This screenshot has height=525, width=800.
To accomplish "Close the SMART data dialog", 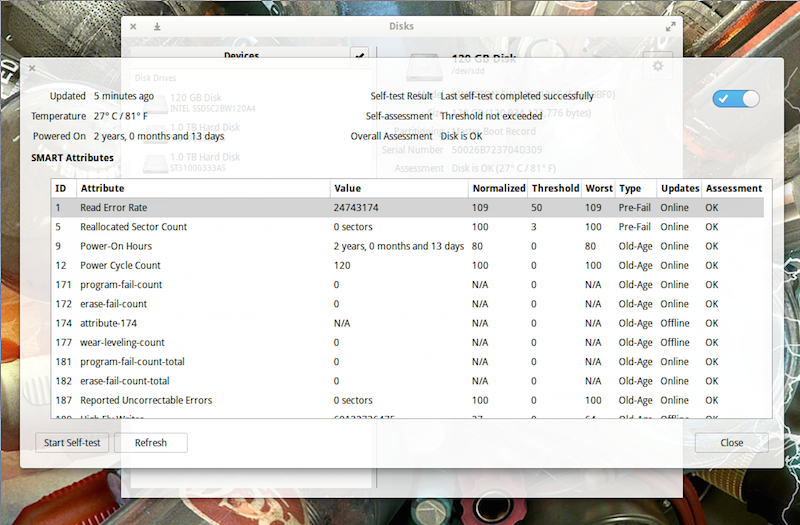I will click(731, 443).
